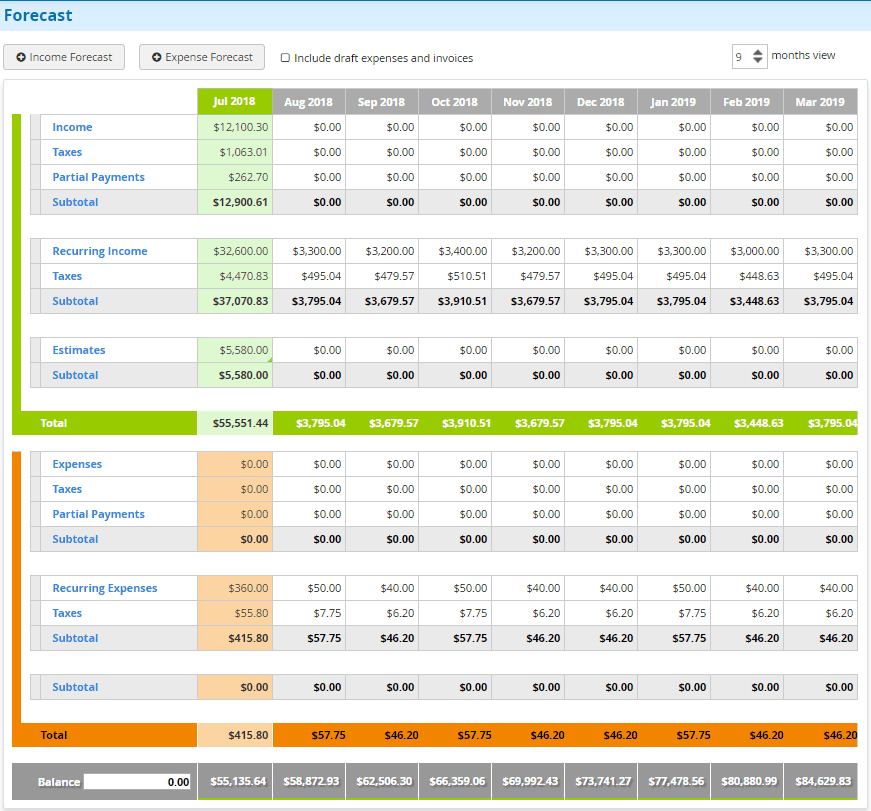Open Taxes link under Income
This screenshot has width=871, height=811.
[x=67, y=152]
